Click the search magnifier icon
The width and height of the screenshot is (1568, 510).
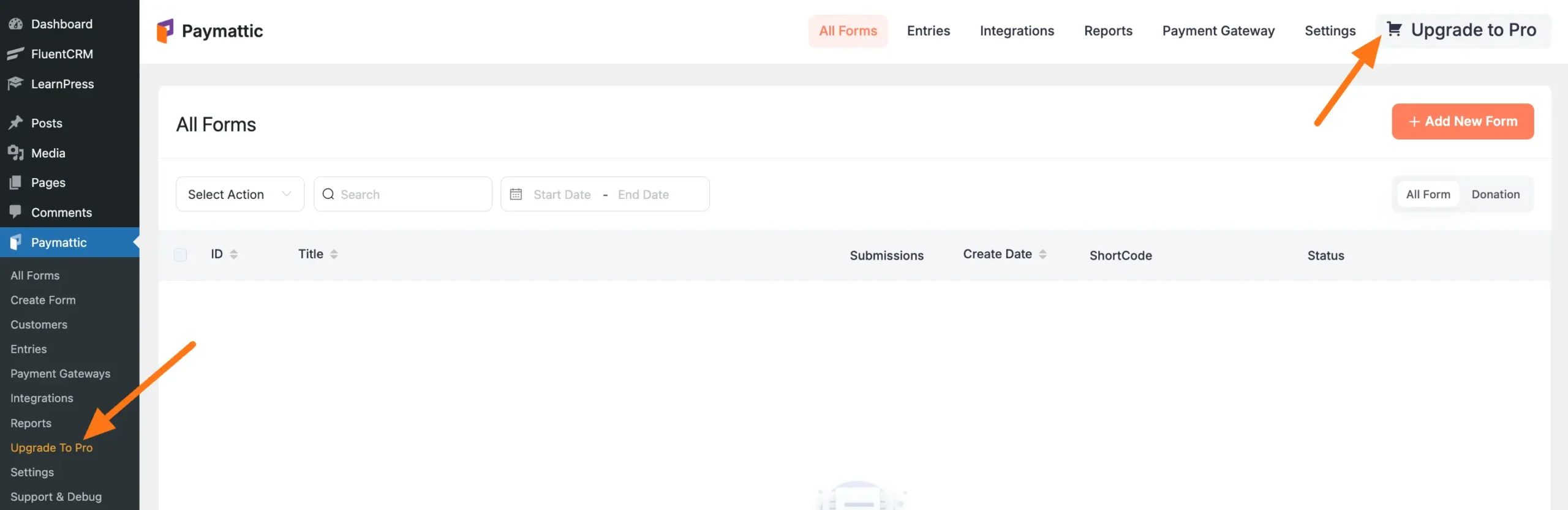(x=328, y=194)
